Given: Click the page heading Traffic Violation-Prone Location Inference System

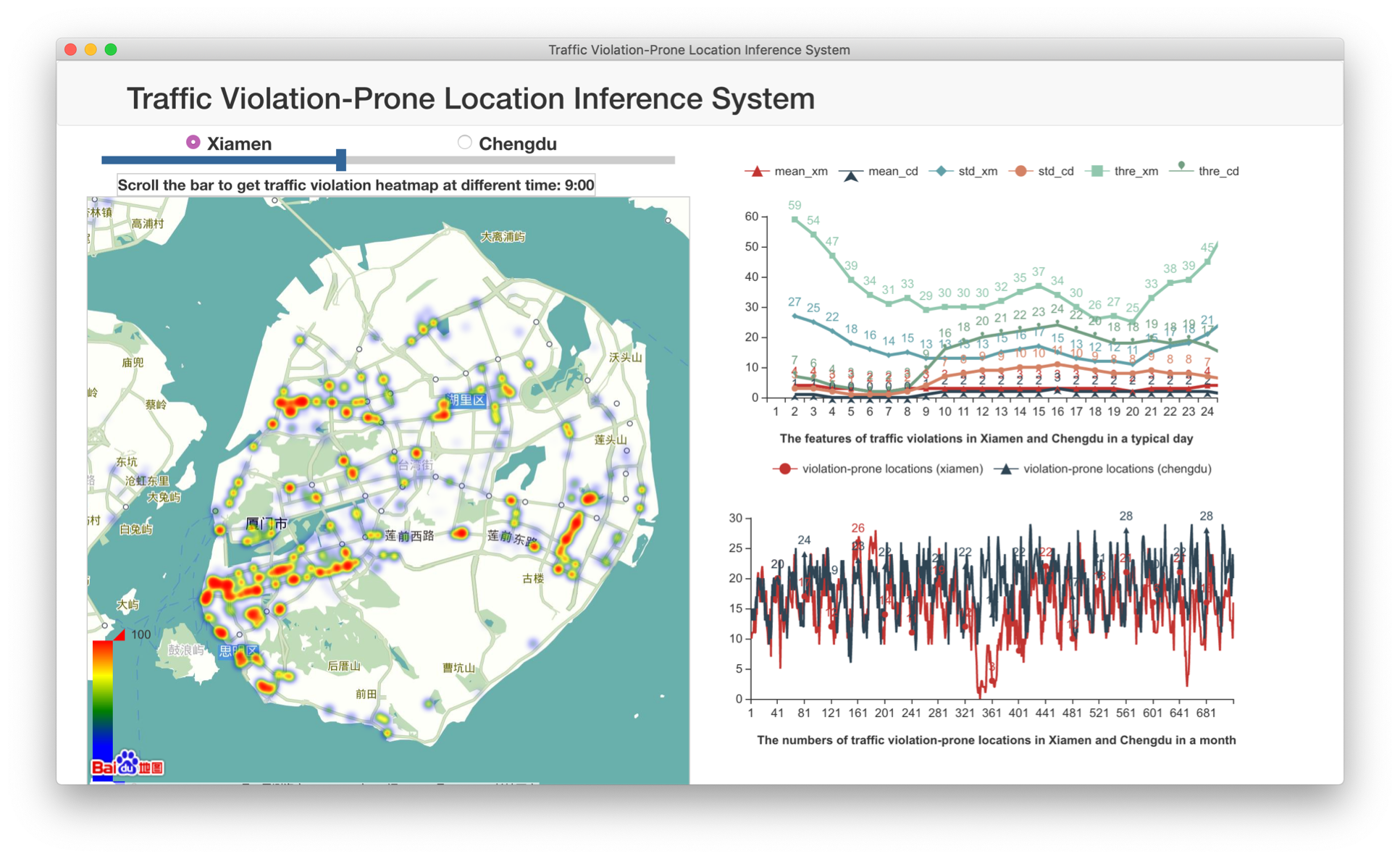Looking at the screenshot, I should 471,99.
